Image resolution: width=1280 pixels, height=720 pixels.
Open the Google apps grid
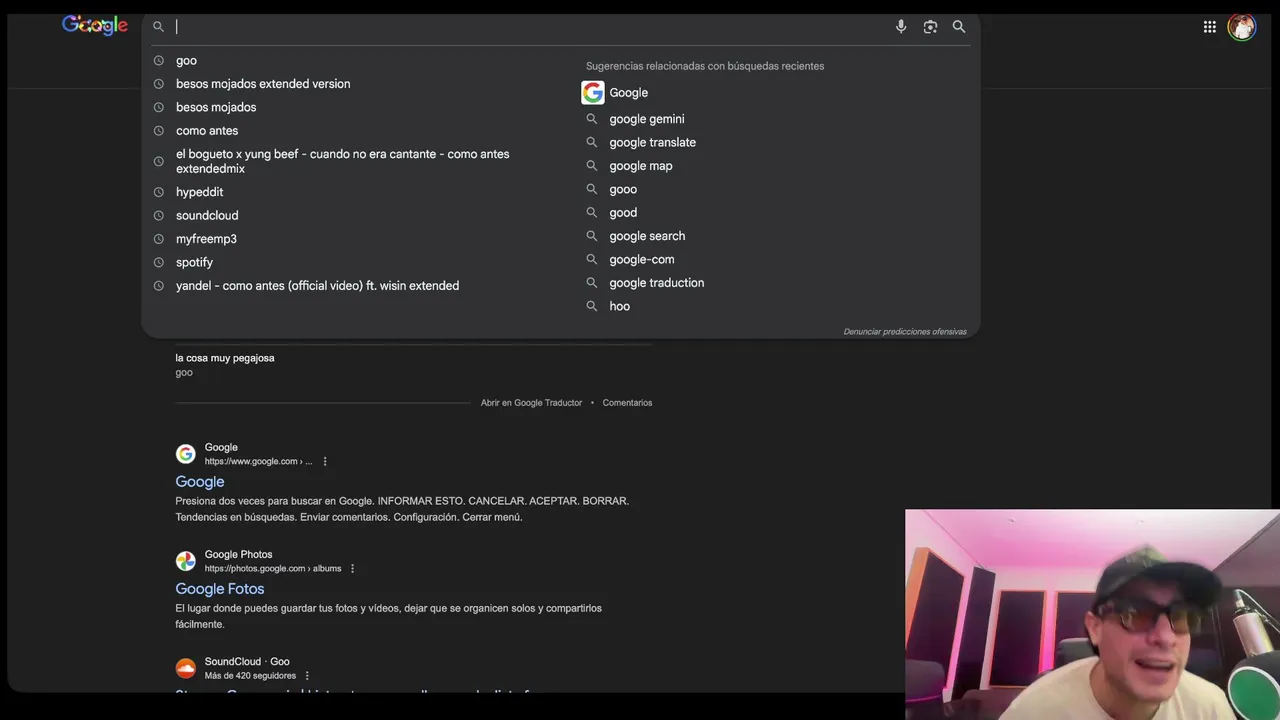(x=1210, y=27)
